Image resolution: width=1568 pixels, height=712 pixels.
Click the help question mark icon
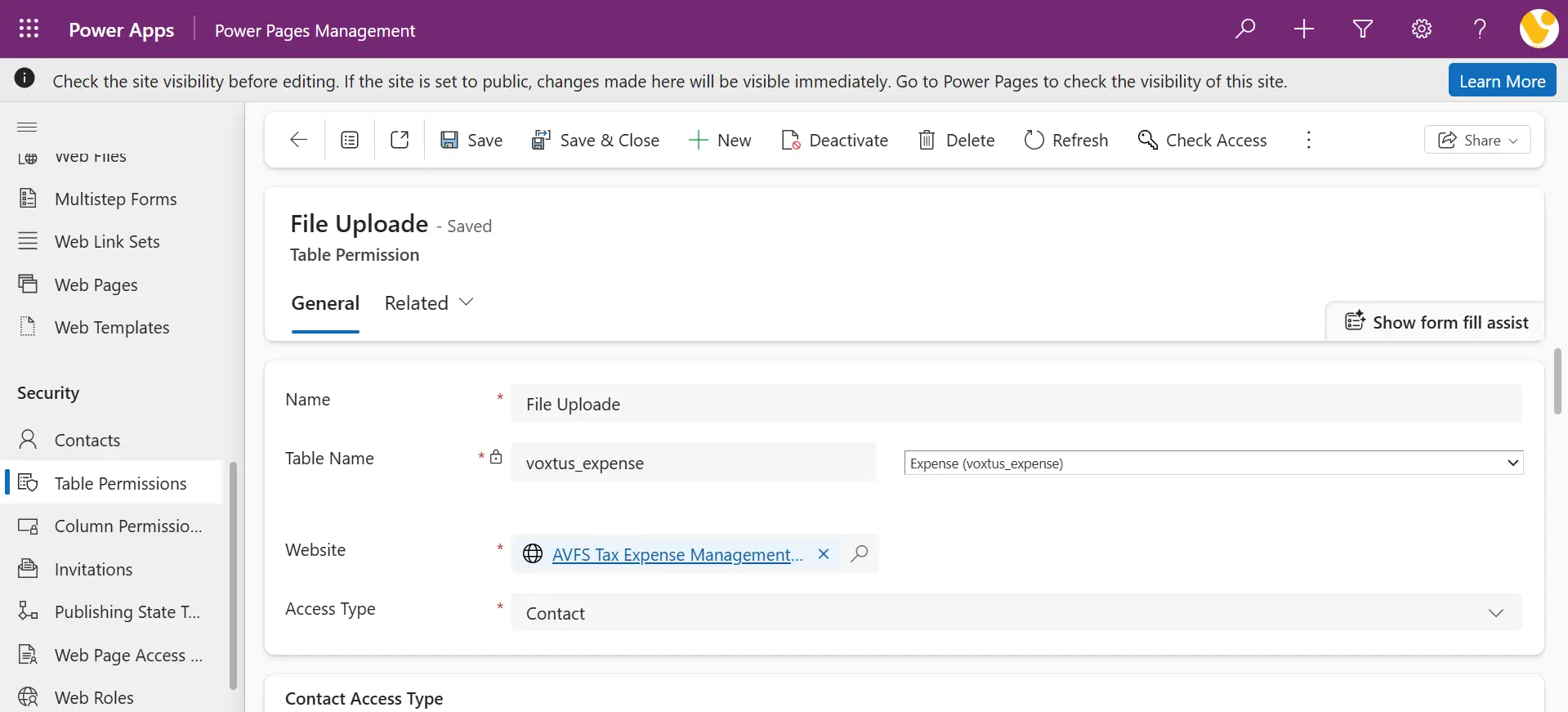click(x=1480, y=29)
